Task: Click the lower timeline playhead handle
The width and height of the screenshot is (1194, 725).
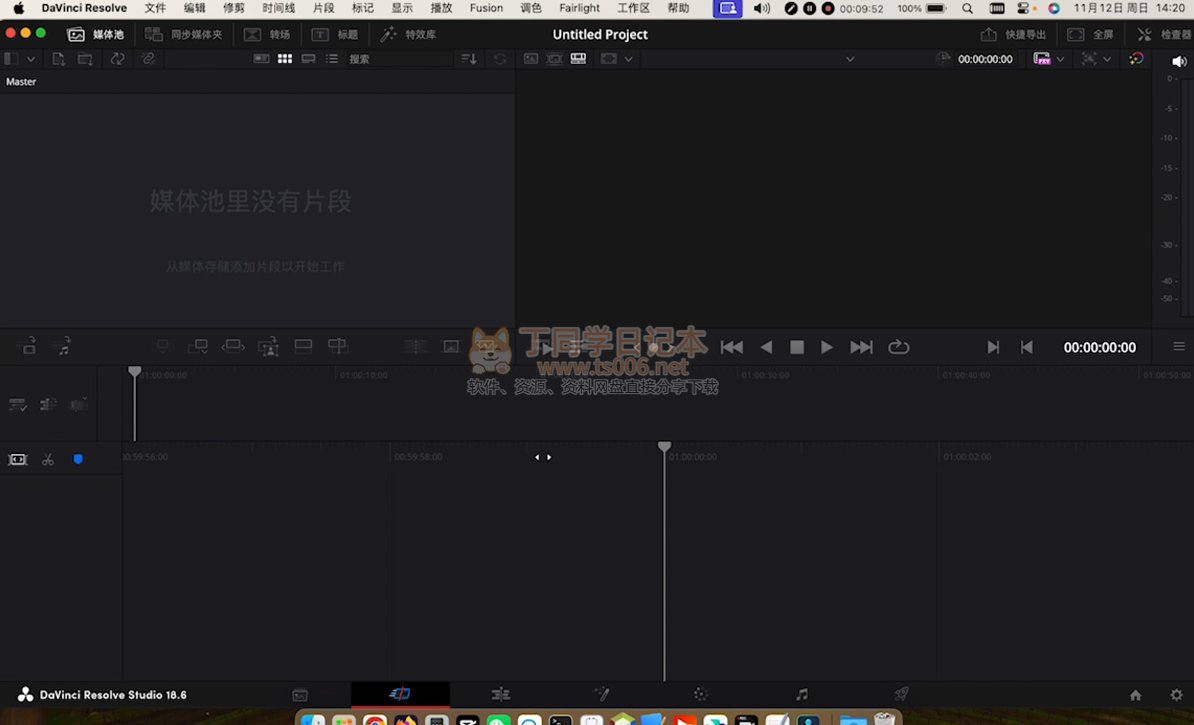Action: coord(664,447)
